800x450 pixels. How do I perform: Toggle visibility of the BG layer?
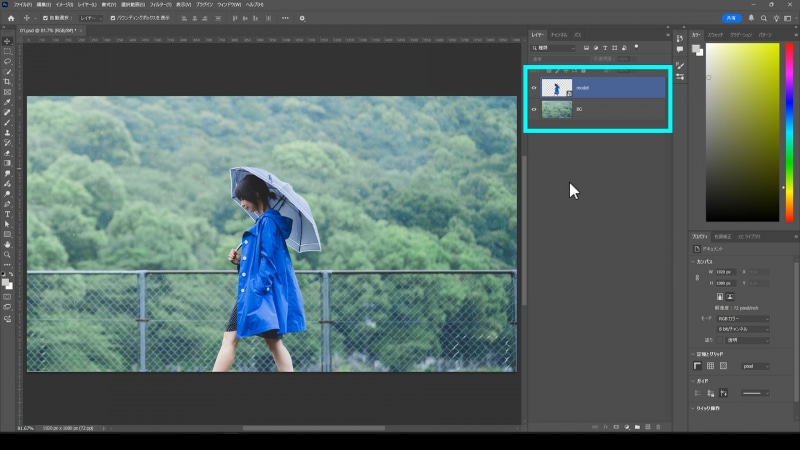pyautogui.click(x=534, y=109)
